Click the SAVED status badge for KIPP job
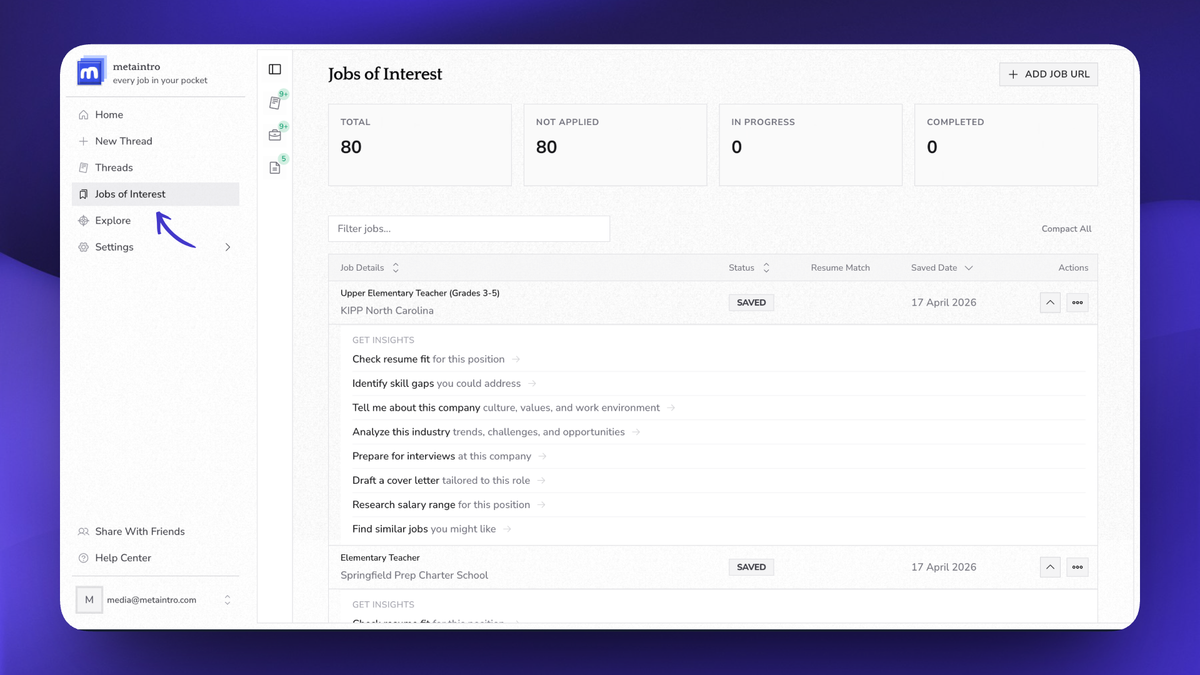This screenshot has width=1200, height=675. click(751, 302)
